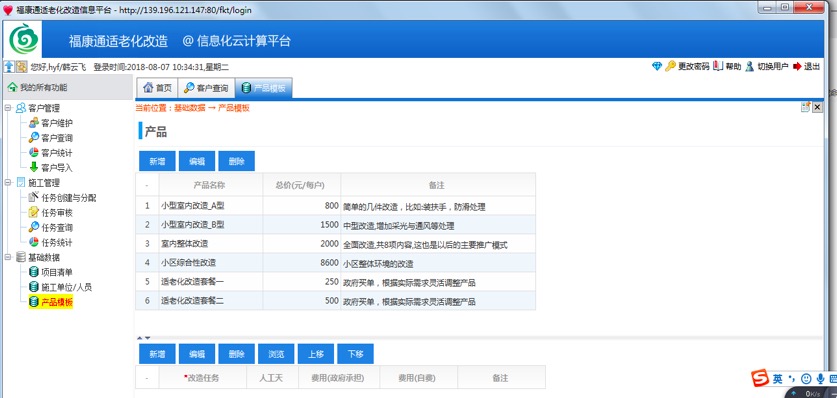Image resolution: width=837 pixels, height=398 pixels.
Task: Collapse the 施工管理 tree node
Action: [7, 183]
